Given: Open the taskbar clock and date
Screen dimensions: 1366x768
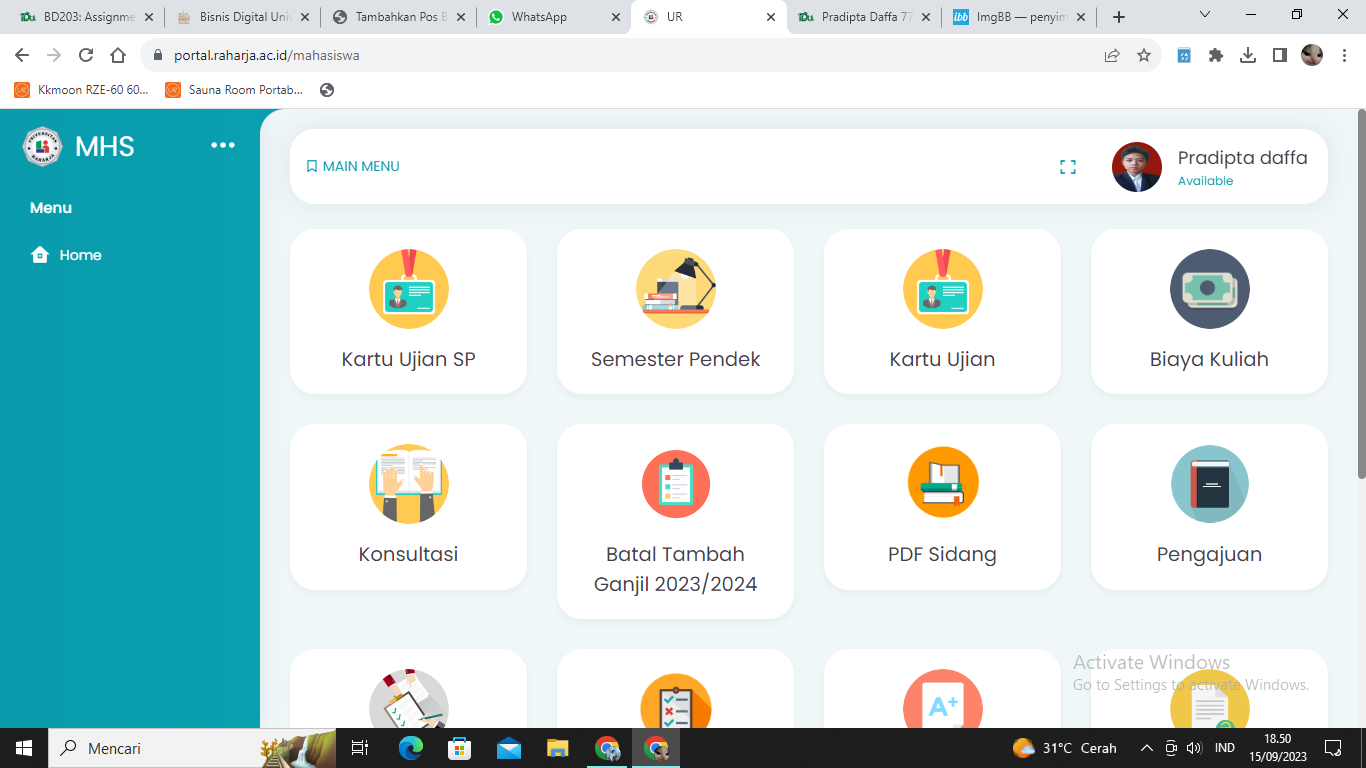Looking at the screenshot, I should (1277, 748).
